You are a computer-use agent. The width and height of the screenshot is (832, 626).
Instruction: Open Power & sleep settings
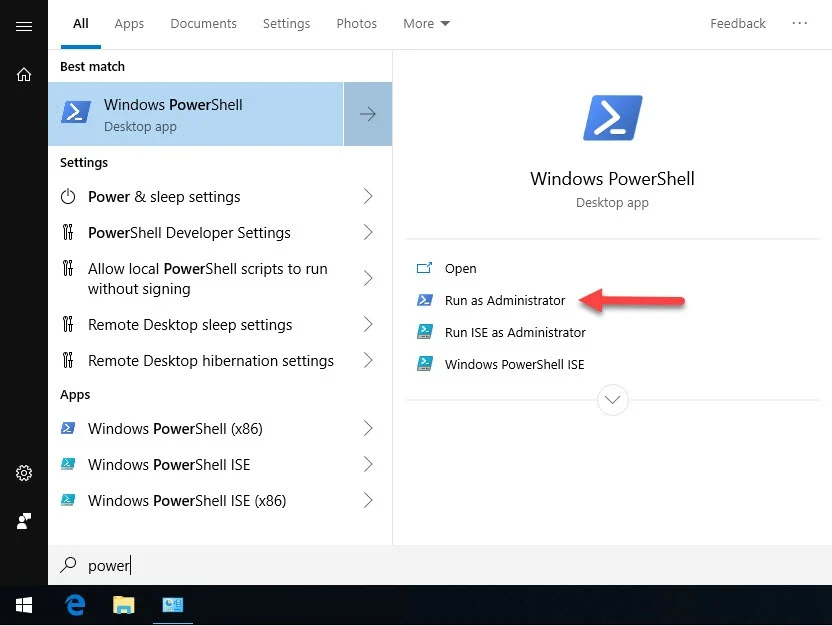tap(164, 197)
